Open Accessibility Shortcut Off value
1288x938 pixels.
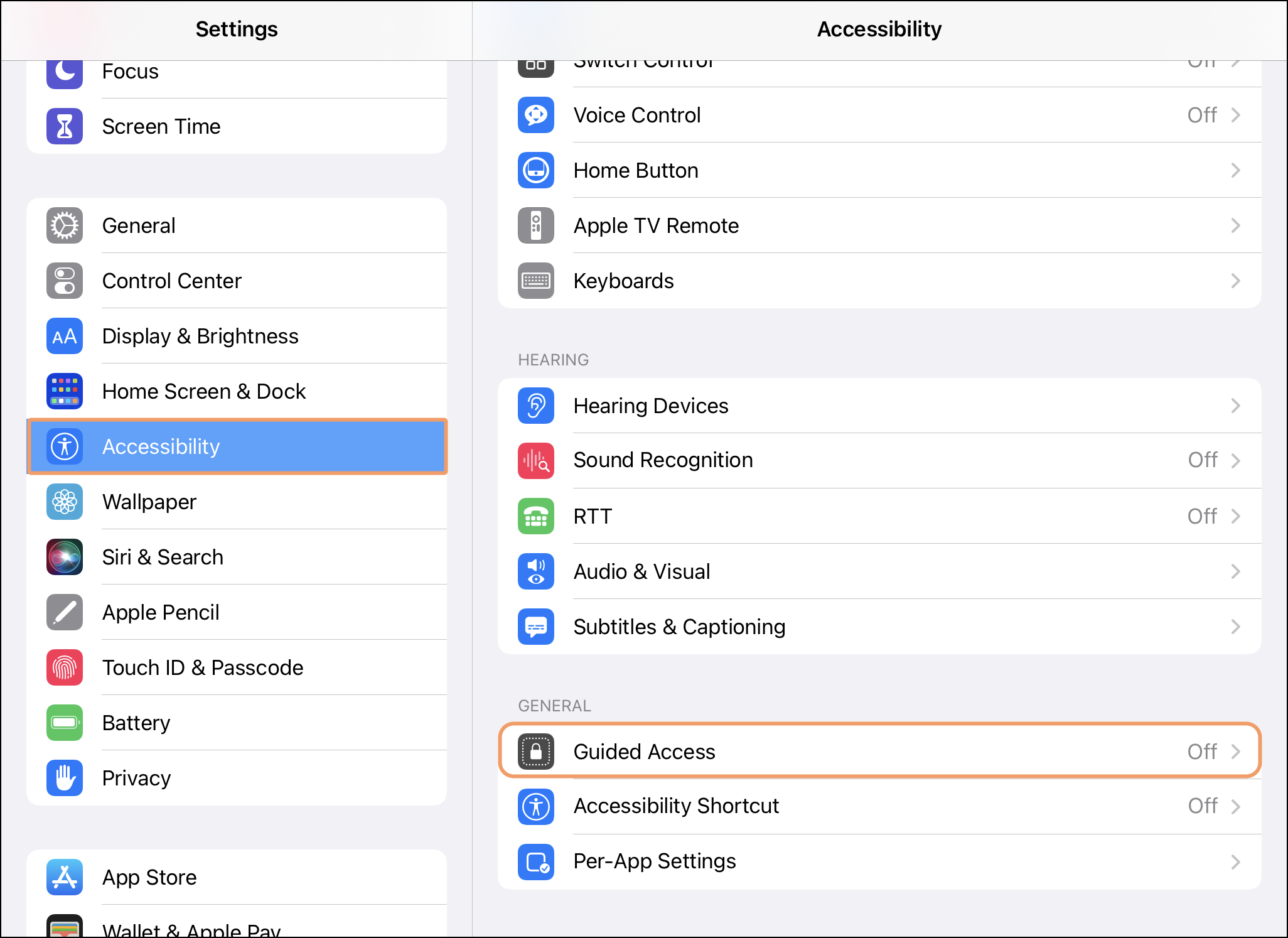coord(1202,806)
